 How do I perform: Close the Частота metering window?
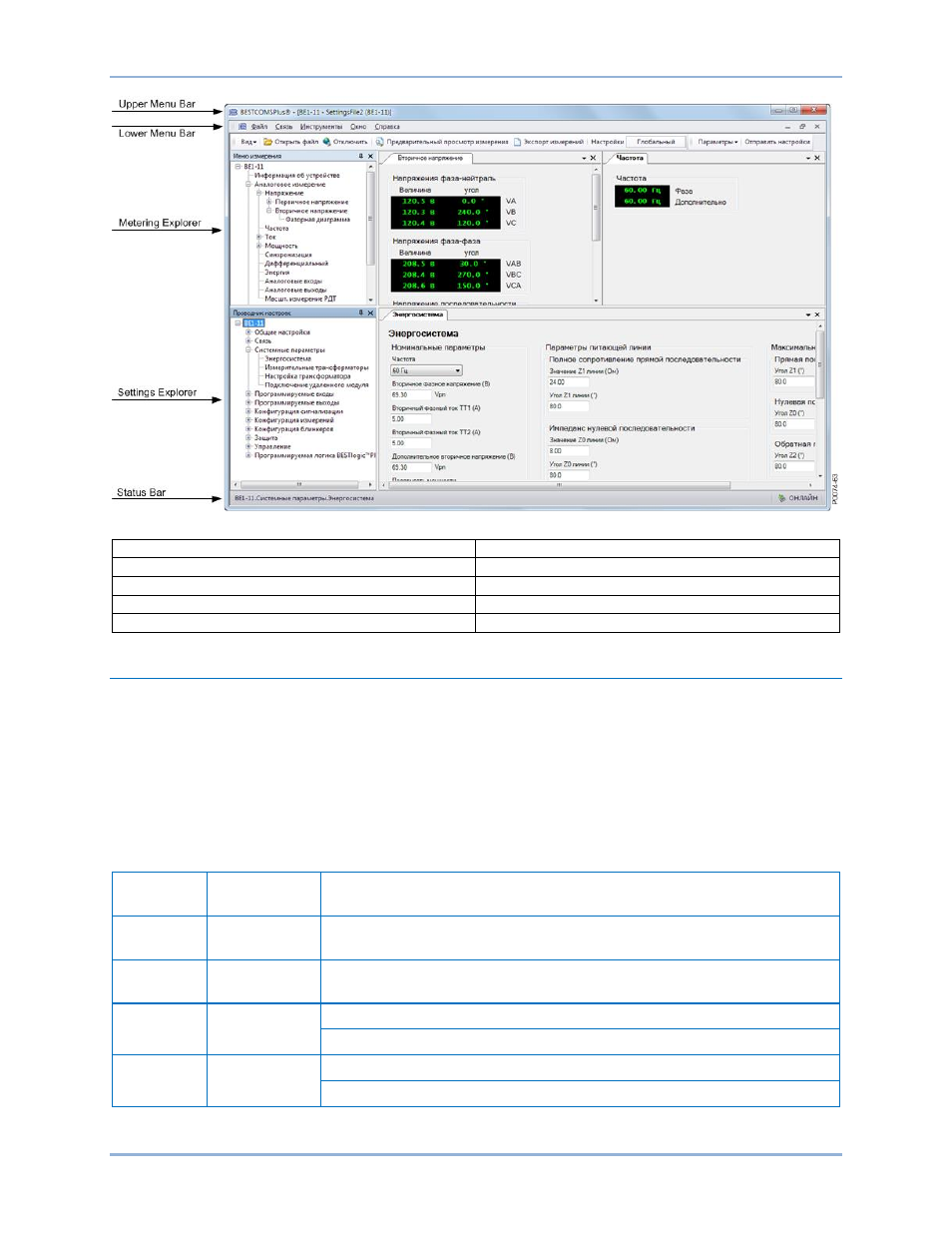point(817,158)
